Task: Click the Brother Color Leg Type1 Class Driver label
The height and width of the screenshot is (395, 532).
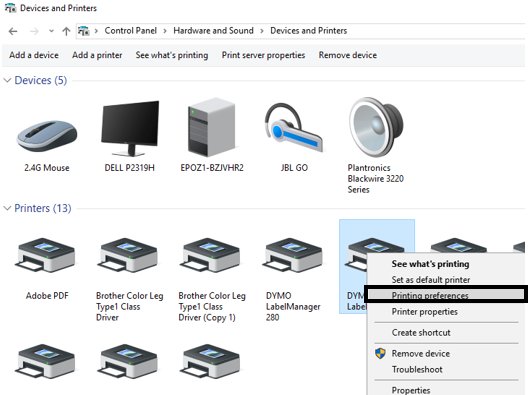Action: tap(130, 306)
